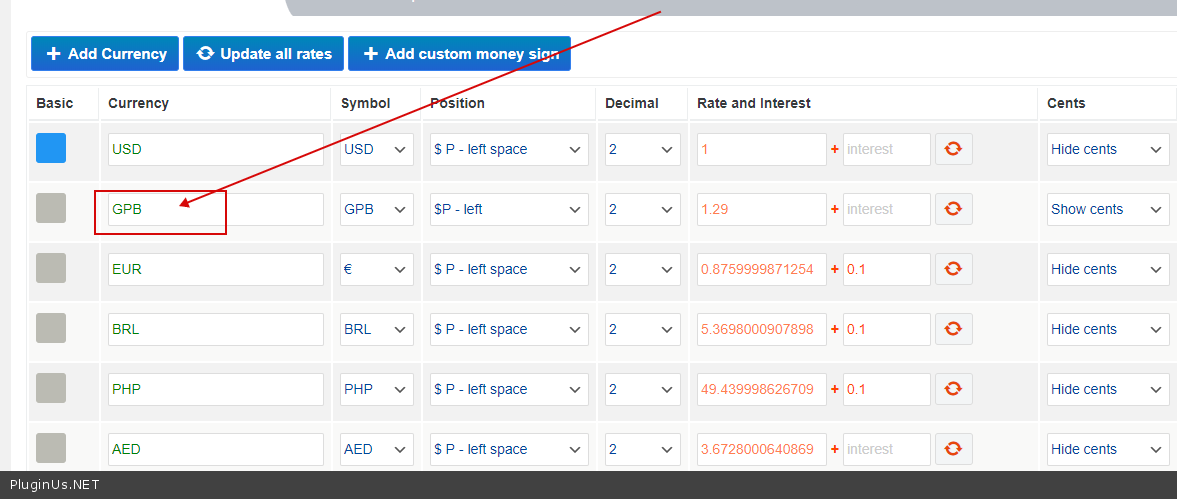Screen dimensions: 1177x499
Task: Refresh the GPB rate icon
Action: coord(953,209)
